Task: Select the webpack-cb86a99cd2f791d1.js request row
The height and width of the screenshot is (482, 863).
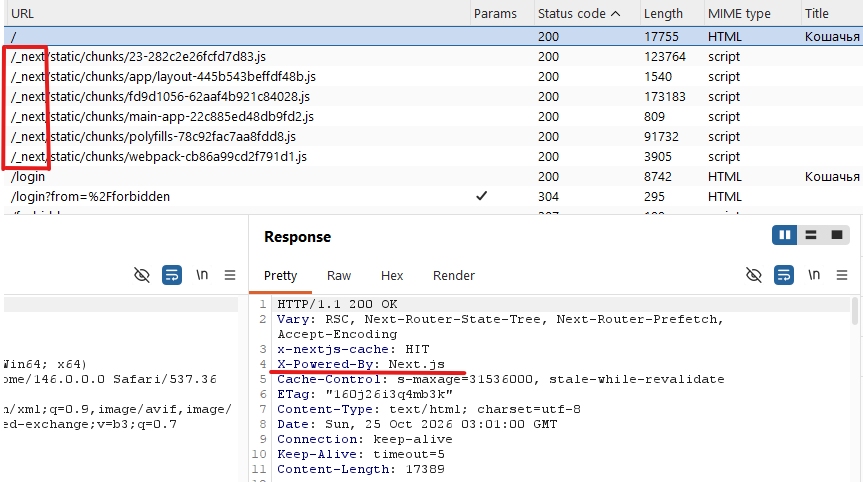Action: [x=433, y=156]
